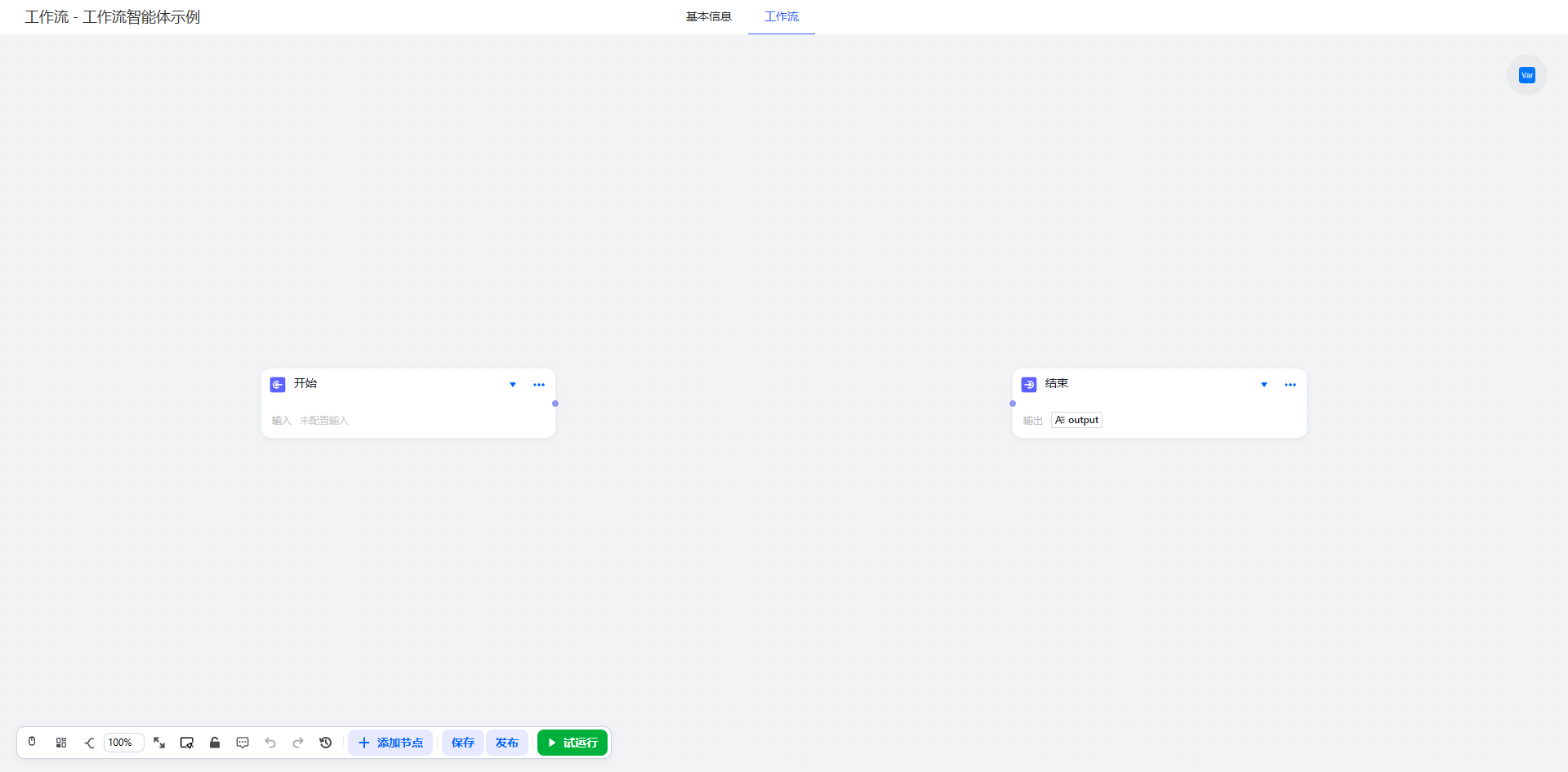Collapse the 开始 node with arrow
1568x772 pixels.
click(513, 385)
